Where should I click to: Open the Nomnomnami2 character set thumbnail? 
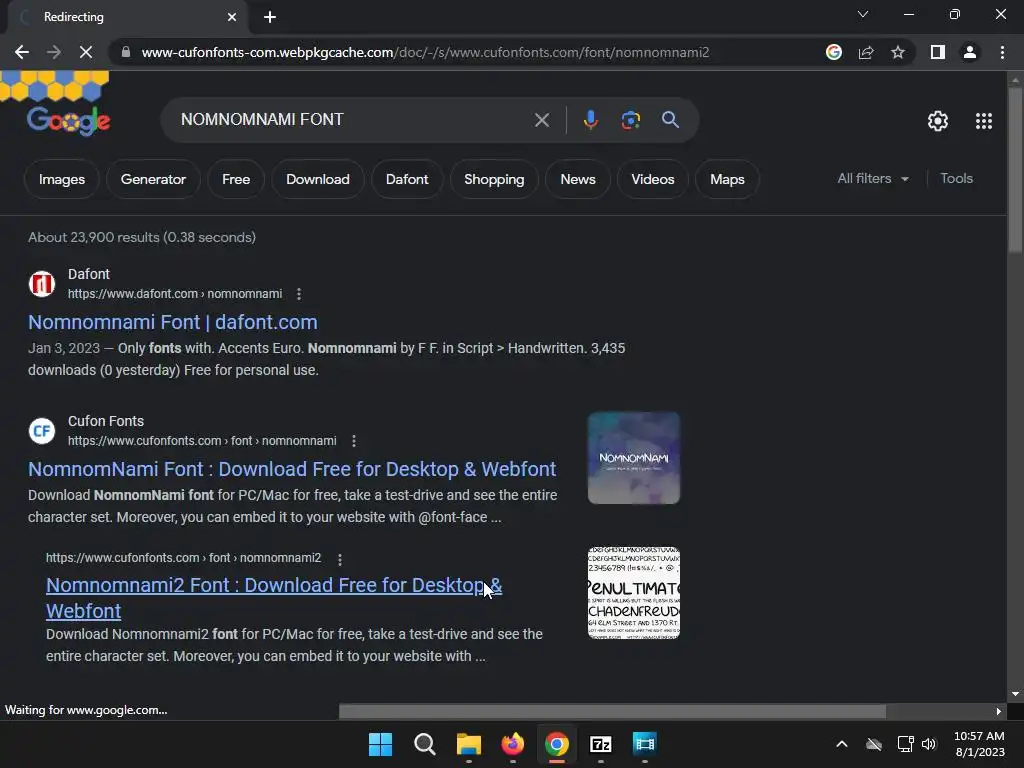pyautogui.click(x=633, y=593)
